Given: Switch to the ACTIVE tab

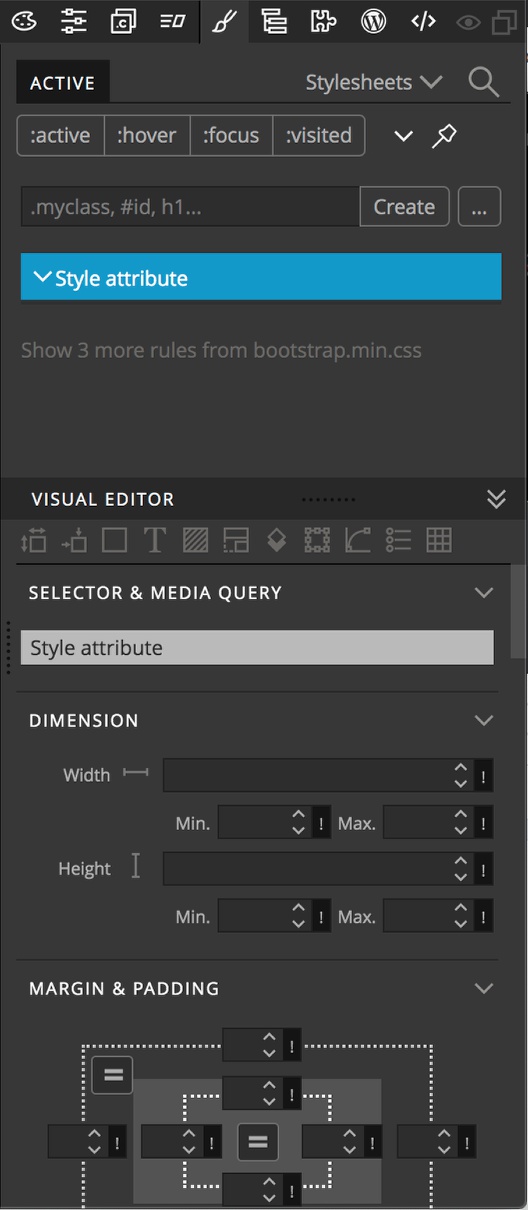Looking at the screenshot, I should (62, 83).
